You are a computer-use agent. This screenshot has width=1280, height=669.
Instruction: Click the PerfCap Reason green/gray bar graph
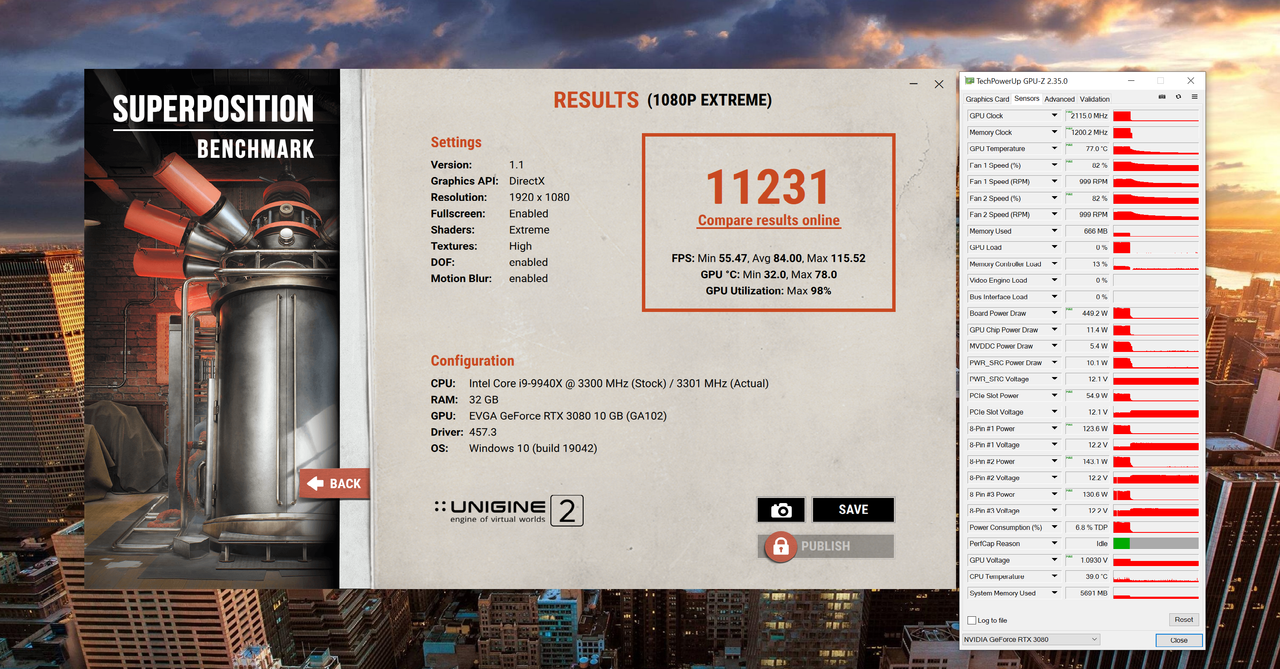1155,544
